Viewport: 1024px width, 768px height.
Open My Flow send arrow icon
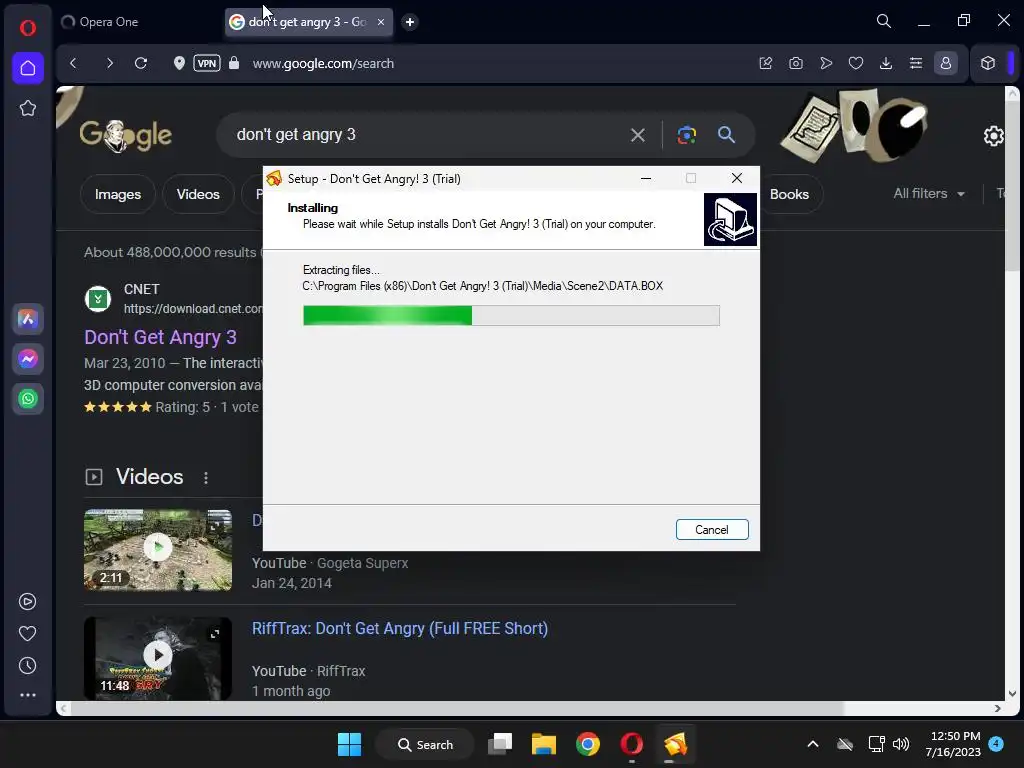click(825, 63)
